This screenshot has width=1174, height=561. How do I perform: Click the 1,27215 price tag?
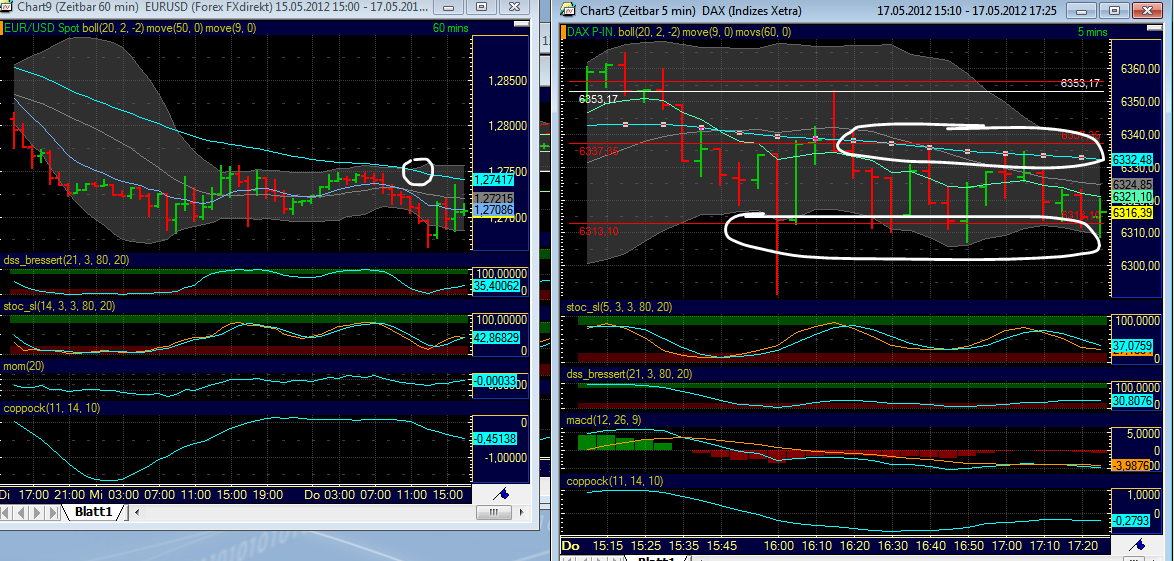click(493, 198)
